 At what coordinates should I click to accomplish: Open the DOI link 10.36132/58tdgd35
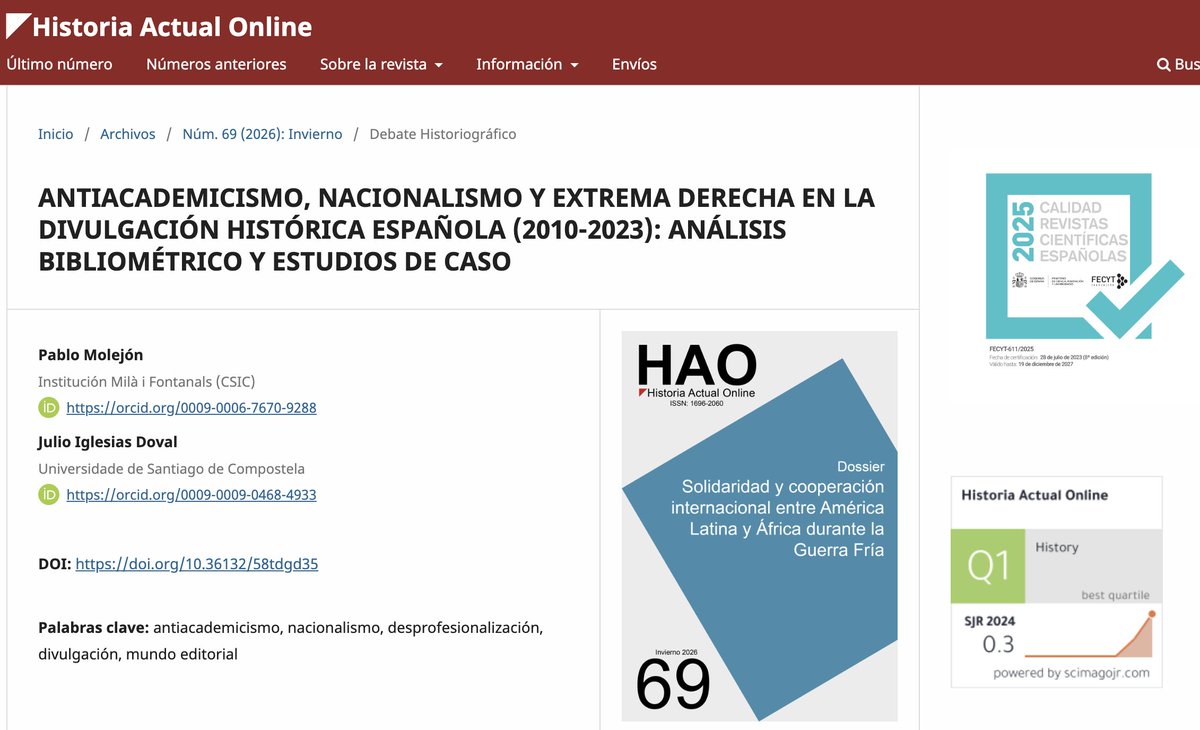[197, 564]
